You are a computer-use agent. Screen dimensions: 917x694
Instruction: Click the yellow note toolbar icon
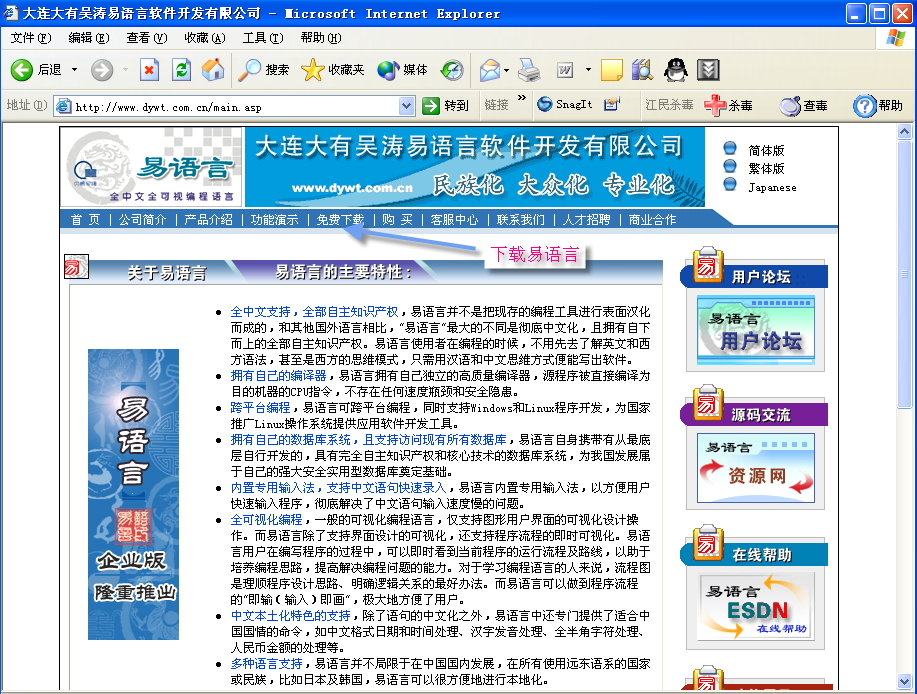coord(612,70)
